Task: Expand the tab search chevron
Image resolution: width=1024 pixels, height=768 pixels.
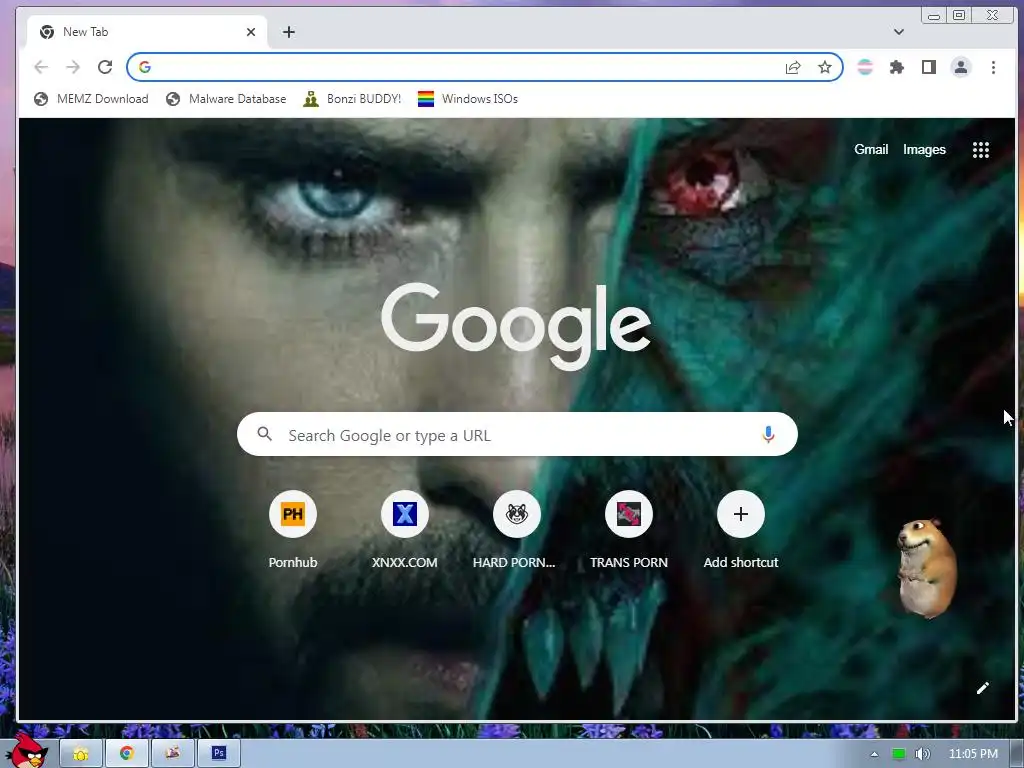Action: pos(899,32)
